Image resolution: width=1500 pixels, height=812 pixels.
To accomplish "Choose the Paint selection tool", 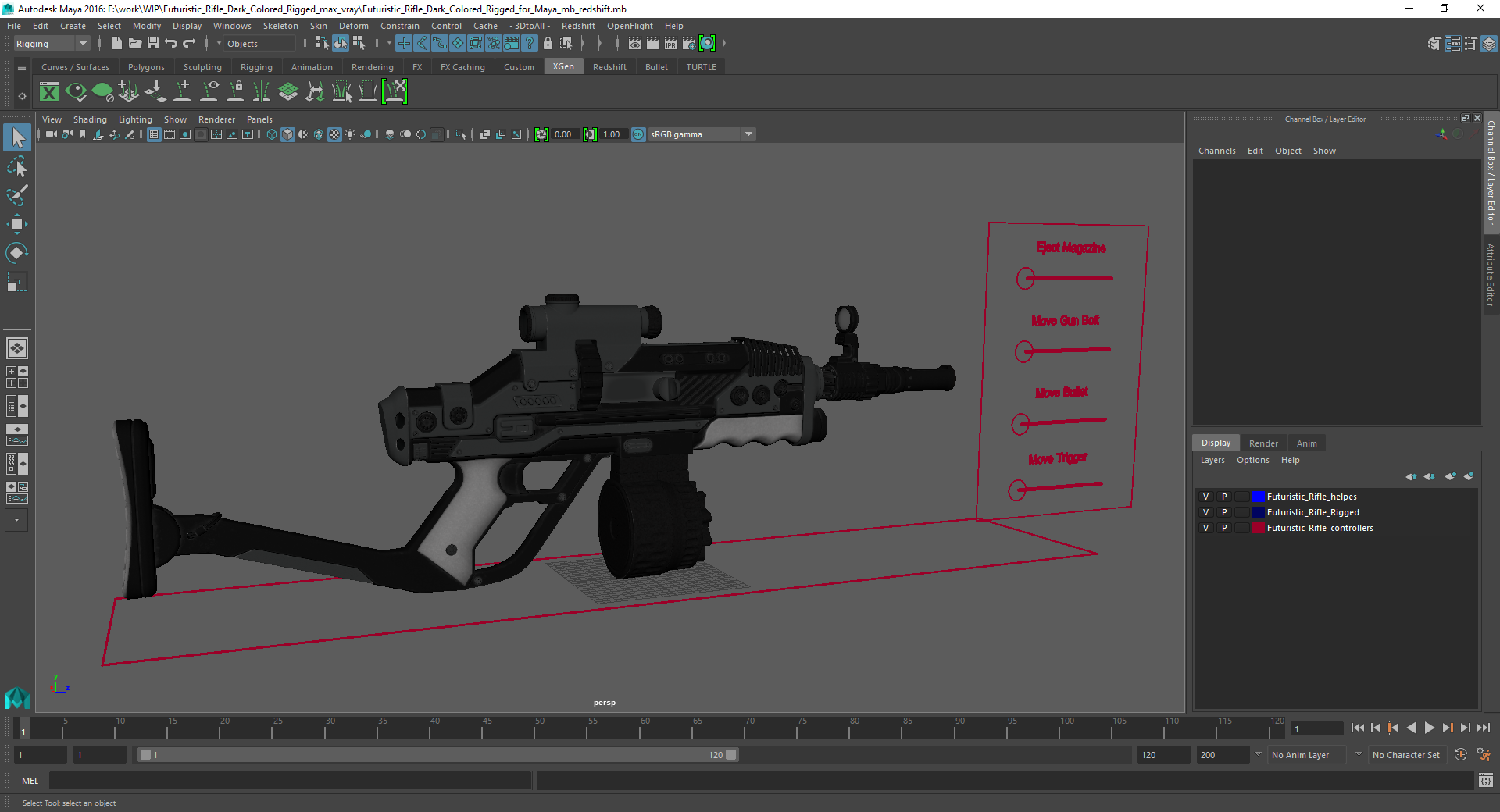I will tap(17, 195).
